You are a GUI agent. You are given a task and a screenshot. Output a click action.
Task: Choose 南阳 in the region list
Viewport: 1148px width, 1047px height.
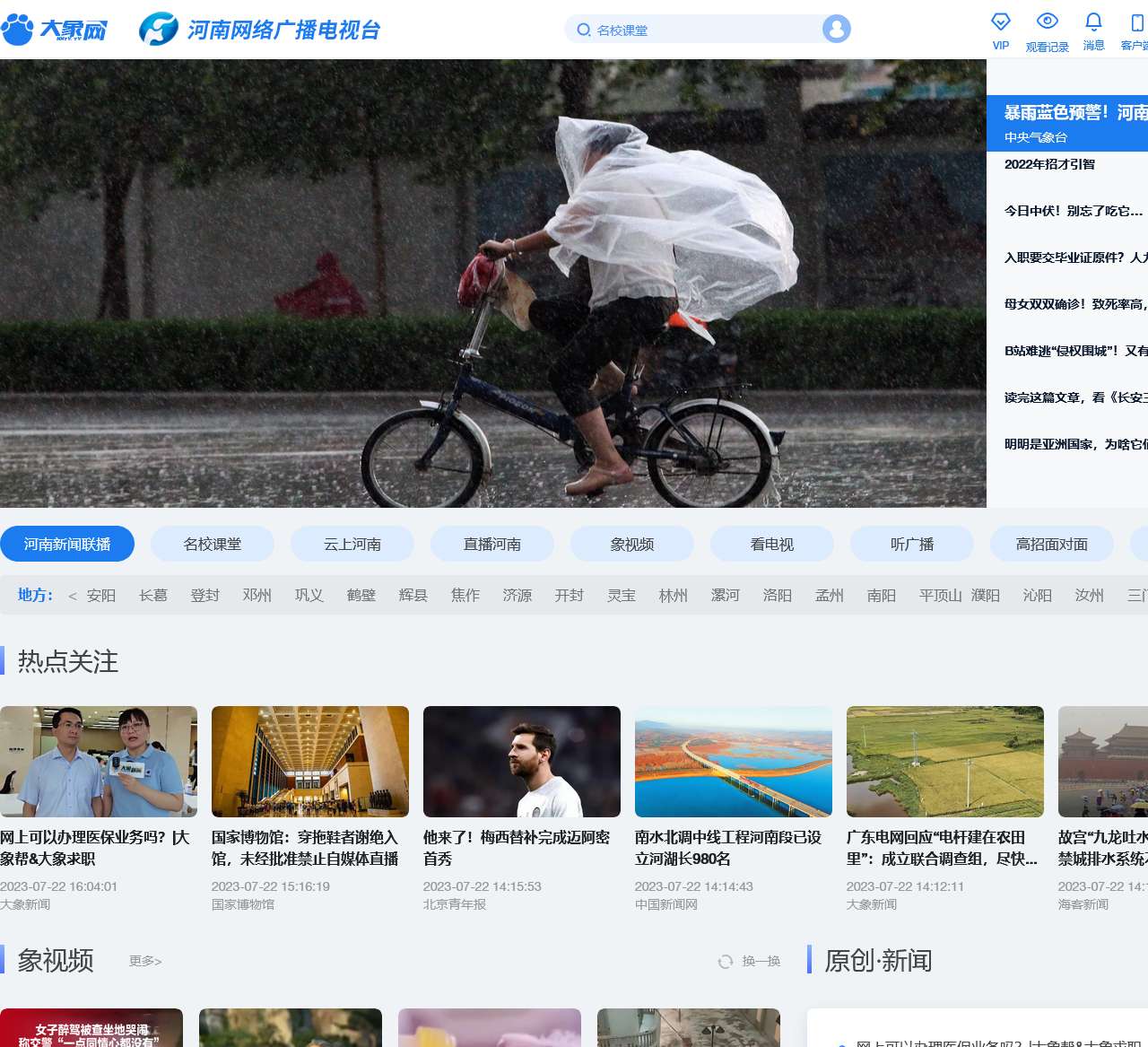882,596
